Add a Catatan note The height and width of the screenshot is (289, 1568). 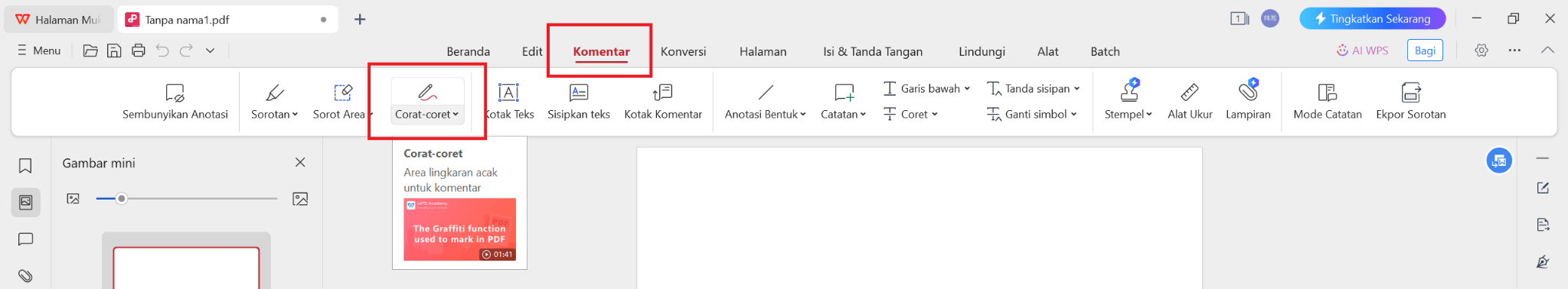pyautogui.click(x=844, y=102)
